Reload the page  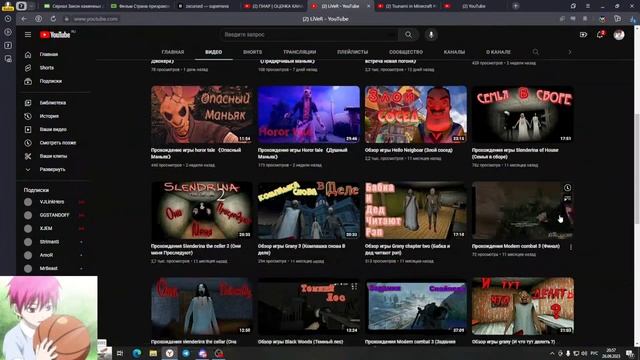53,19
